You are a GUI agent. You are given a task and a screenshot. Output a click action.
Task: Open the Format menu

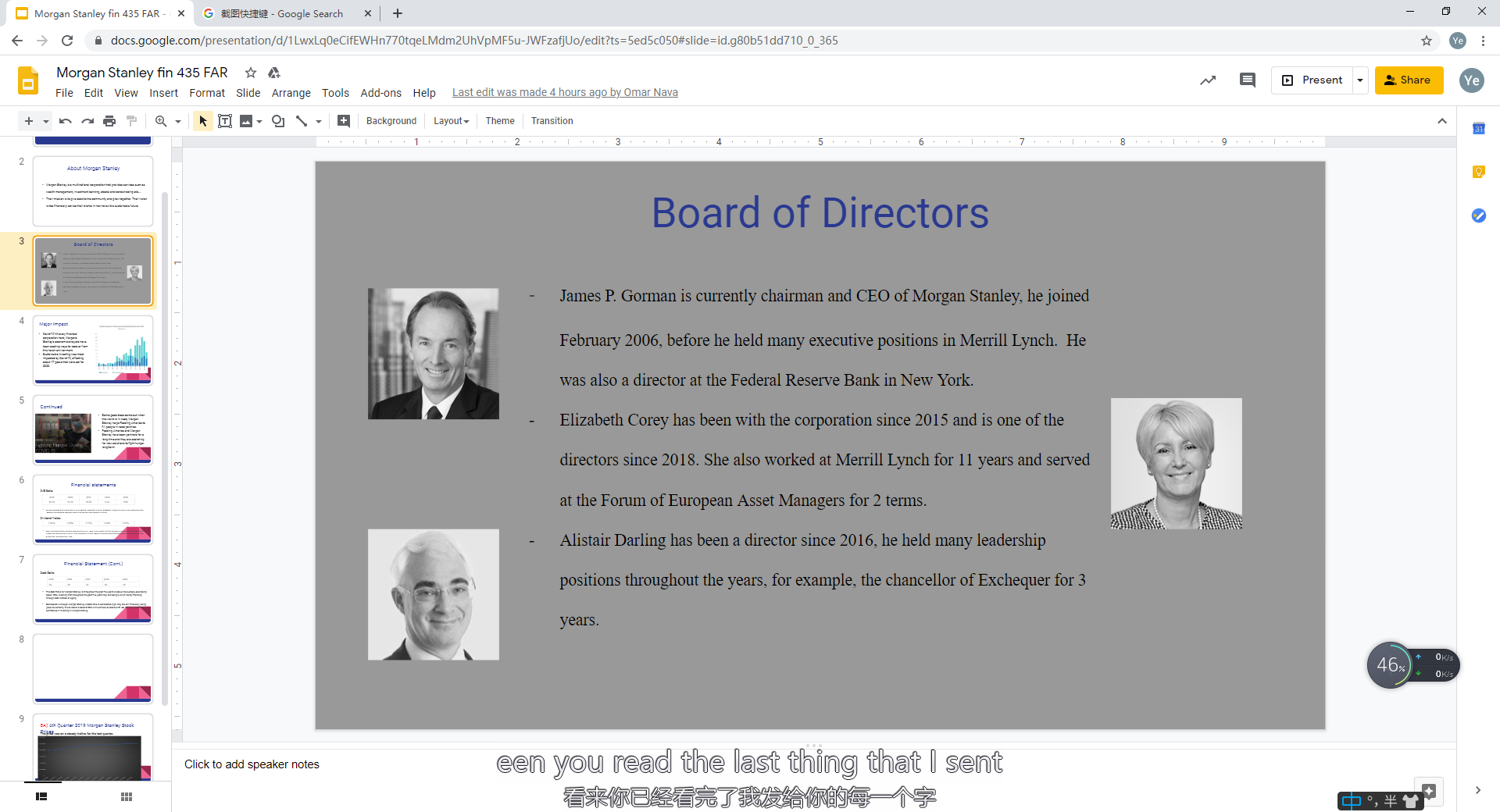(x=207, y=93)
